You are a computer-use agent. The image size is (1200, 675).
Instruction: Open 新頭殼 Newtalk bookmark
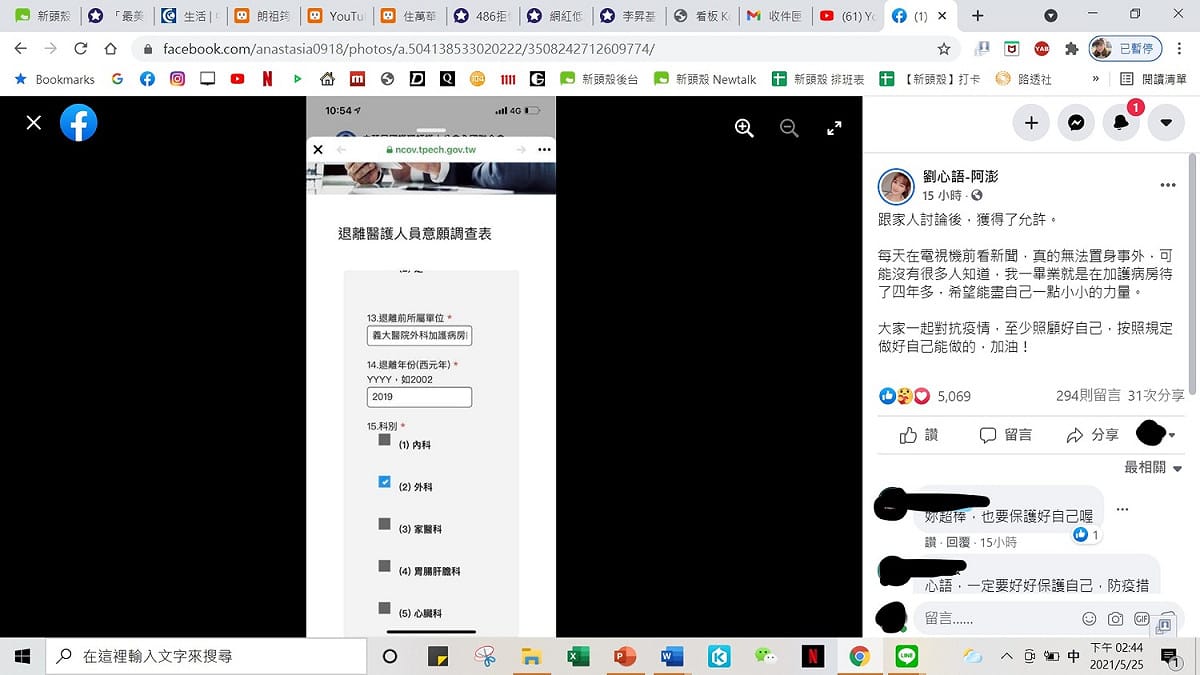pos(705,79)
